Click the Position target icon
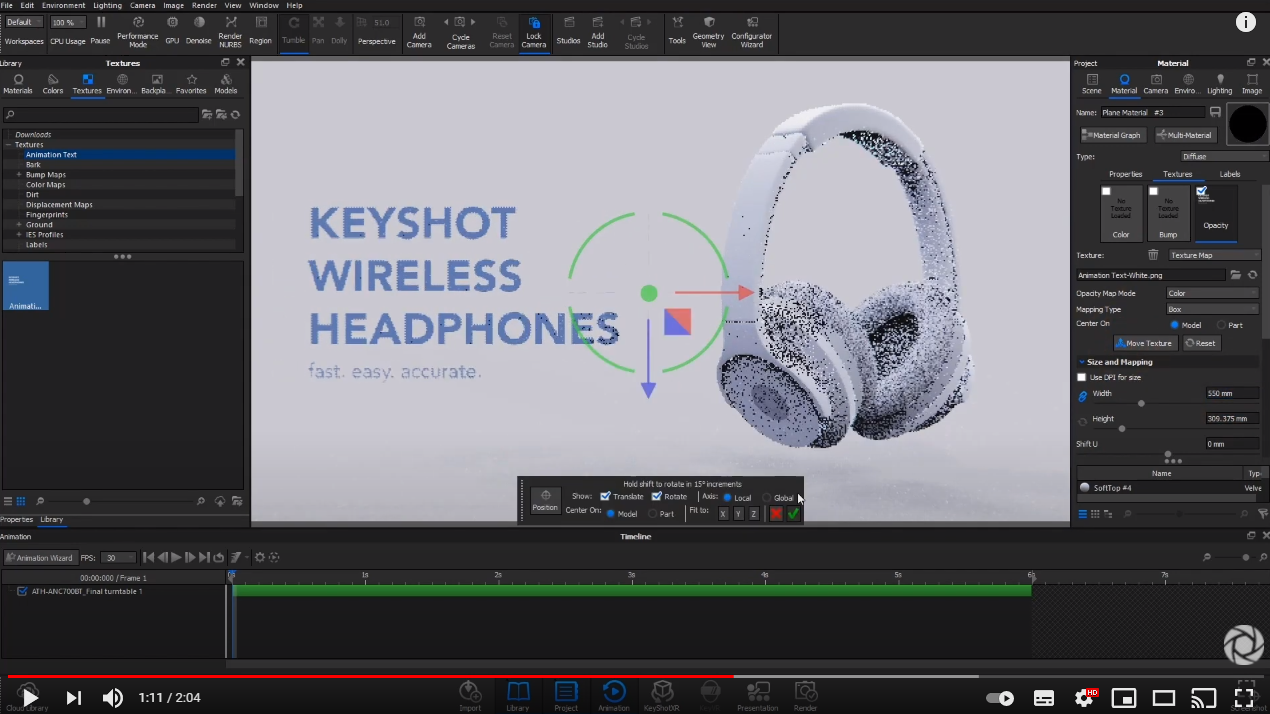This screenshot has height=714, width=1270. 545,501
